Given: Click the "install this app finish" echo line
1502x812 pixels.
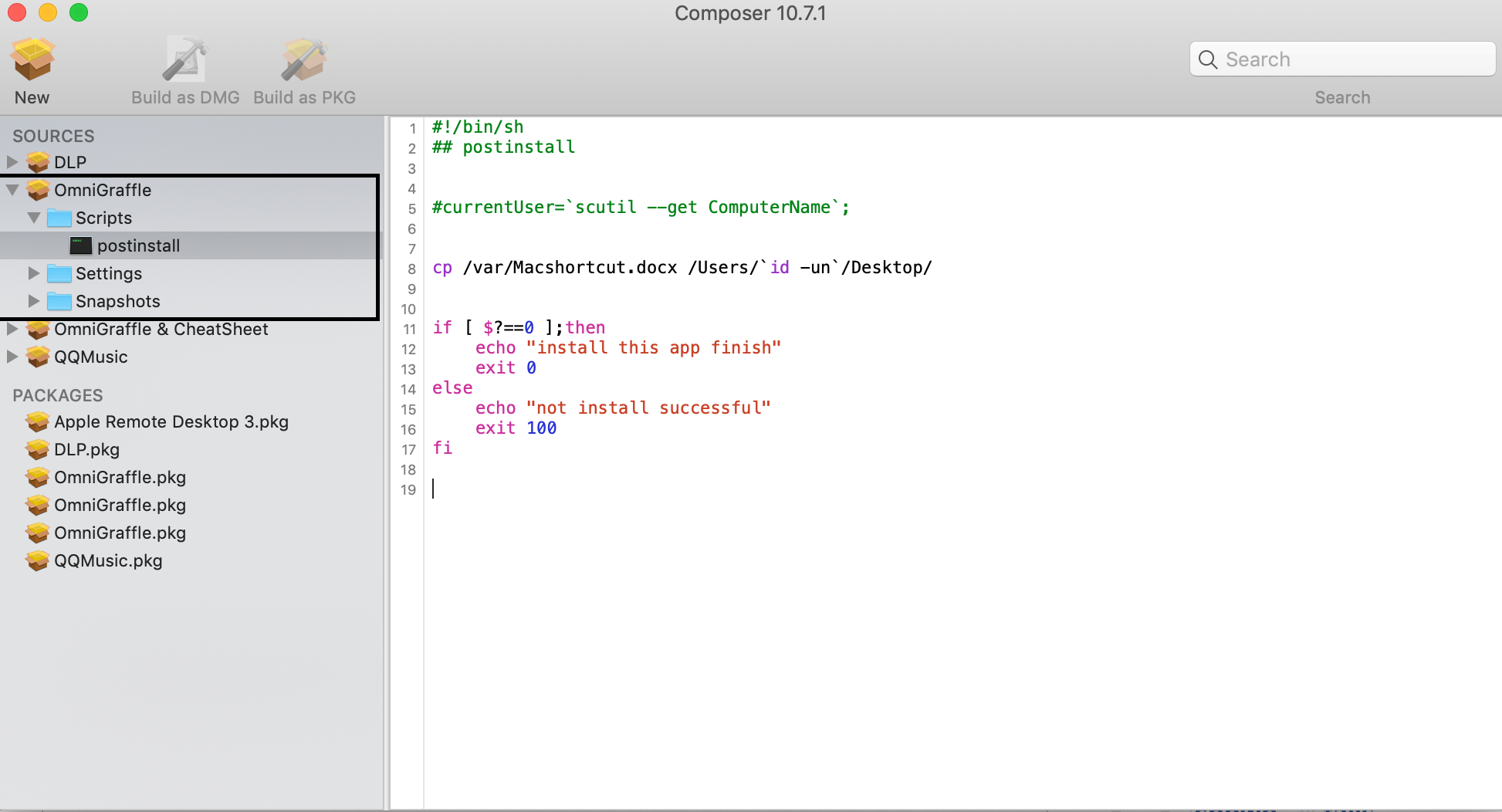Looking at the screenshot, I should tap(628, 348).
